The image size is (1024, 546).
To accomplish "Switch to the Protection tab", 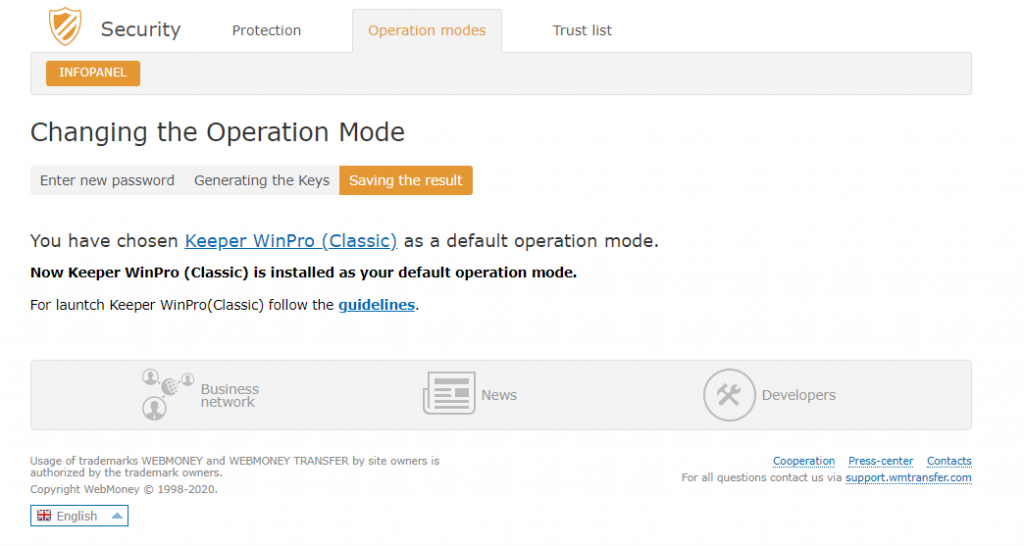I will [x=266, y=30].
